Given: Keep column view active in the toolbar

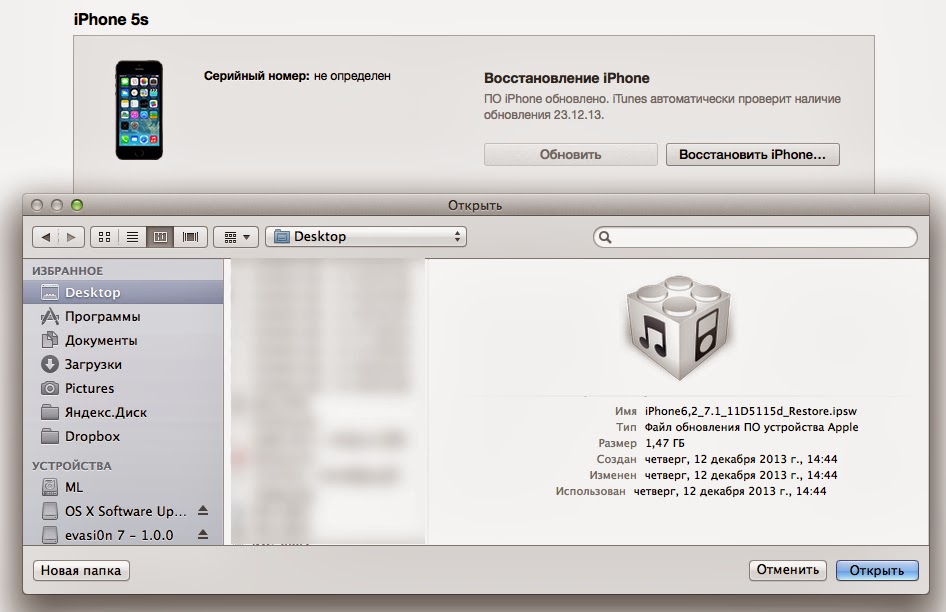Looking at the screenshot, I should pyautogui.click(x=159, y=236).
